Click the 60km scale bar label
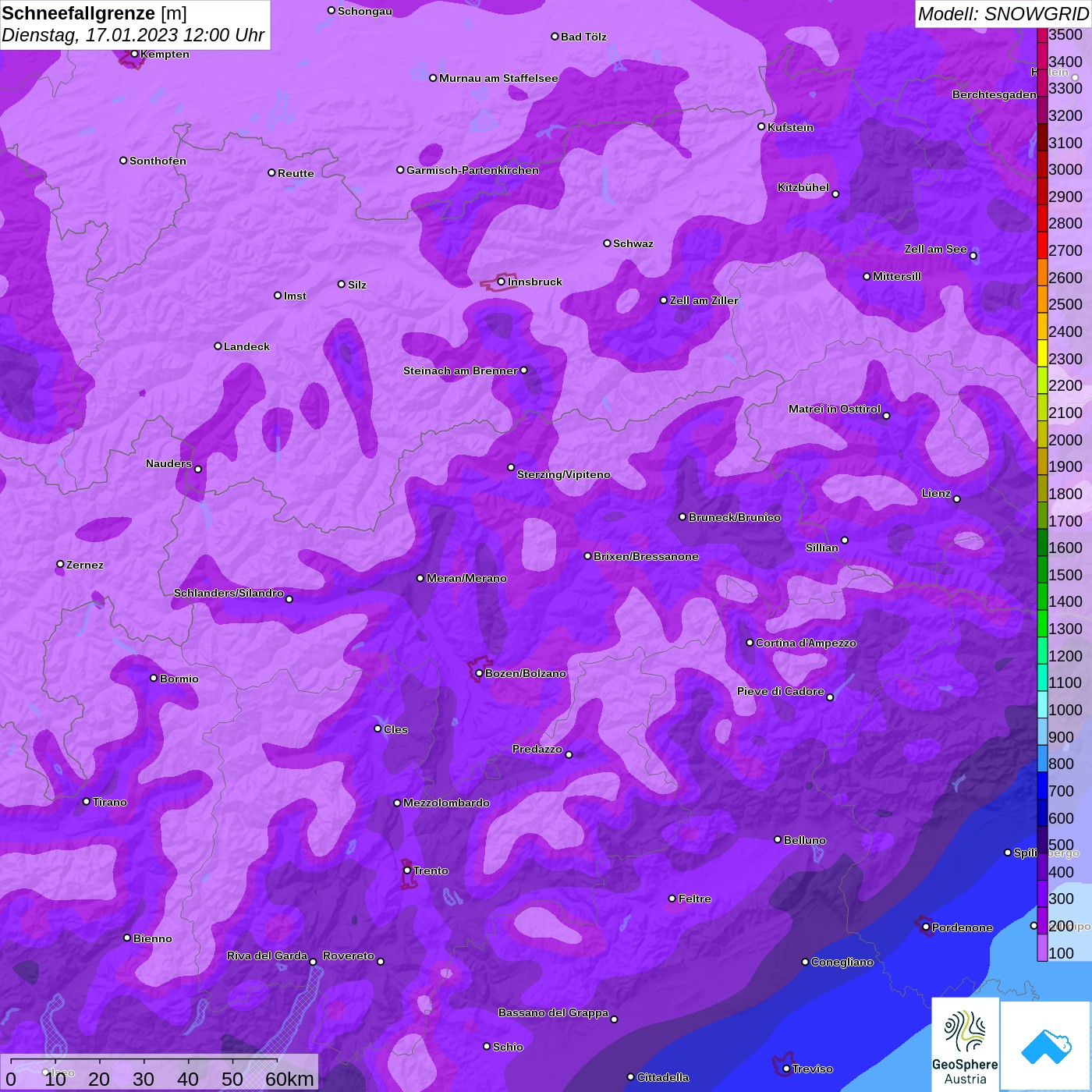The height and width of the screenshot is (1092, 1092). (x=289, y=1079)
